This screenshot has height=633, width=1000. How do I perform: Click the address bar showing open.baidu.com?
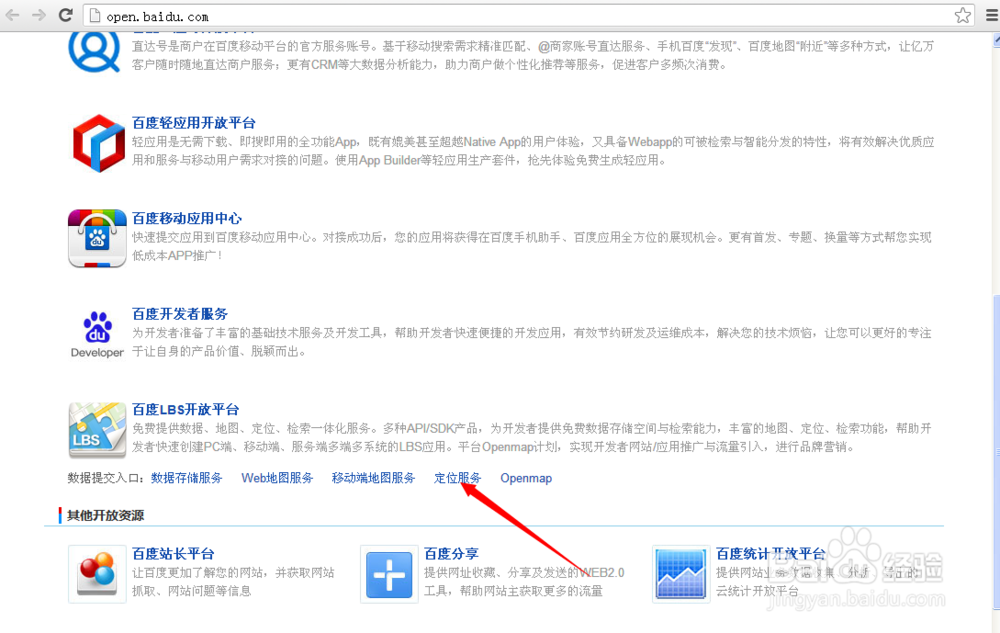click(x=529, y=16)
